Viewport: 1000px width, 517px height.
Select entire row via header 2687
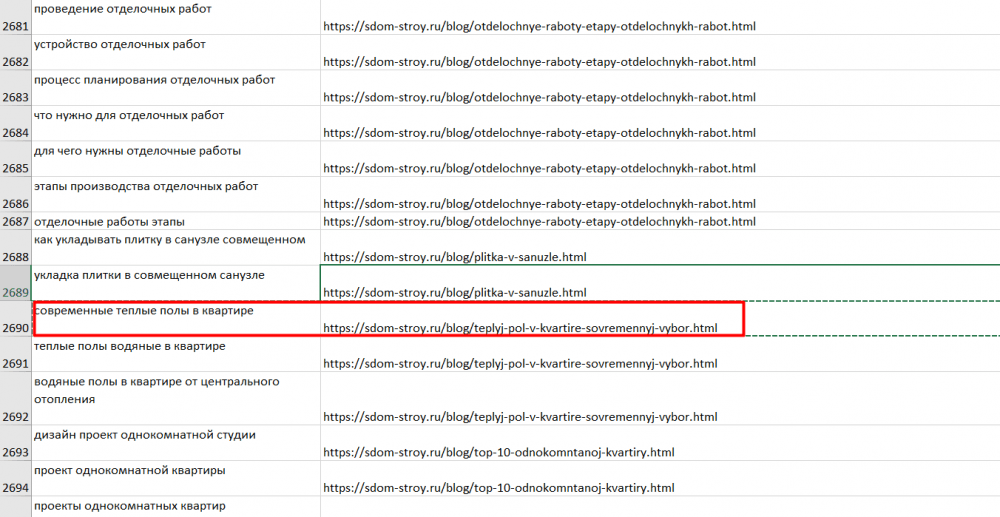pyautogui.click(x=15, y=221)
